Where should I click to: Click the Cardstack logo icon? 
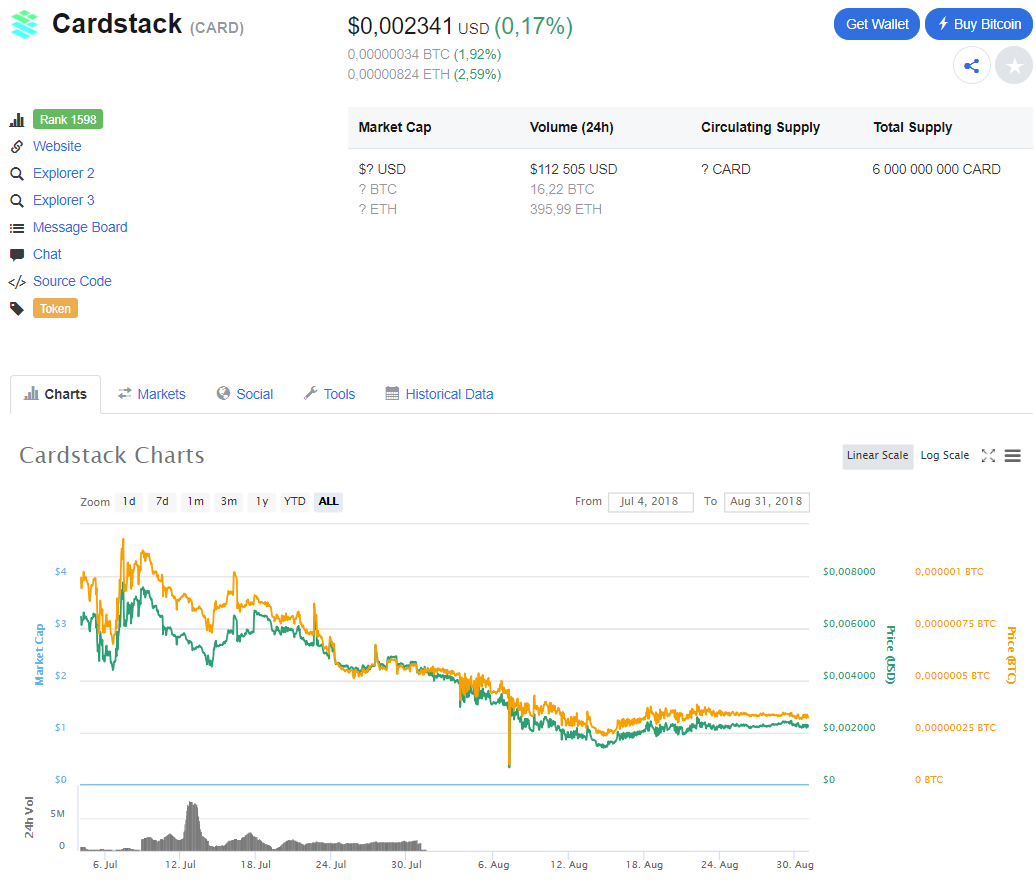coord(25,24)
